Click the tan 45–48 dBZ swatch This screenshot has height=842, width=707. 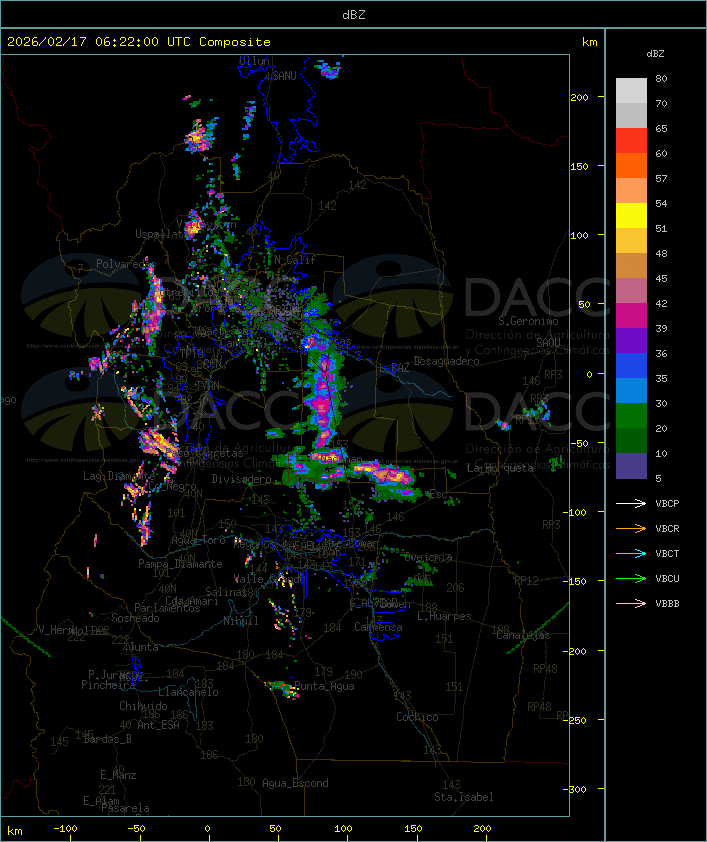(631, 265)
